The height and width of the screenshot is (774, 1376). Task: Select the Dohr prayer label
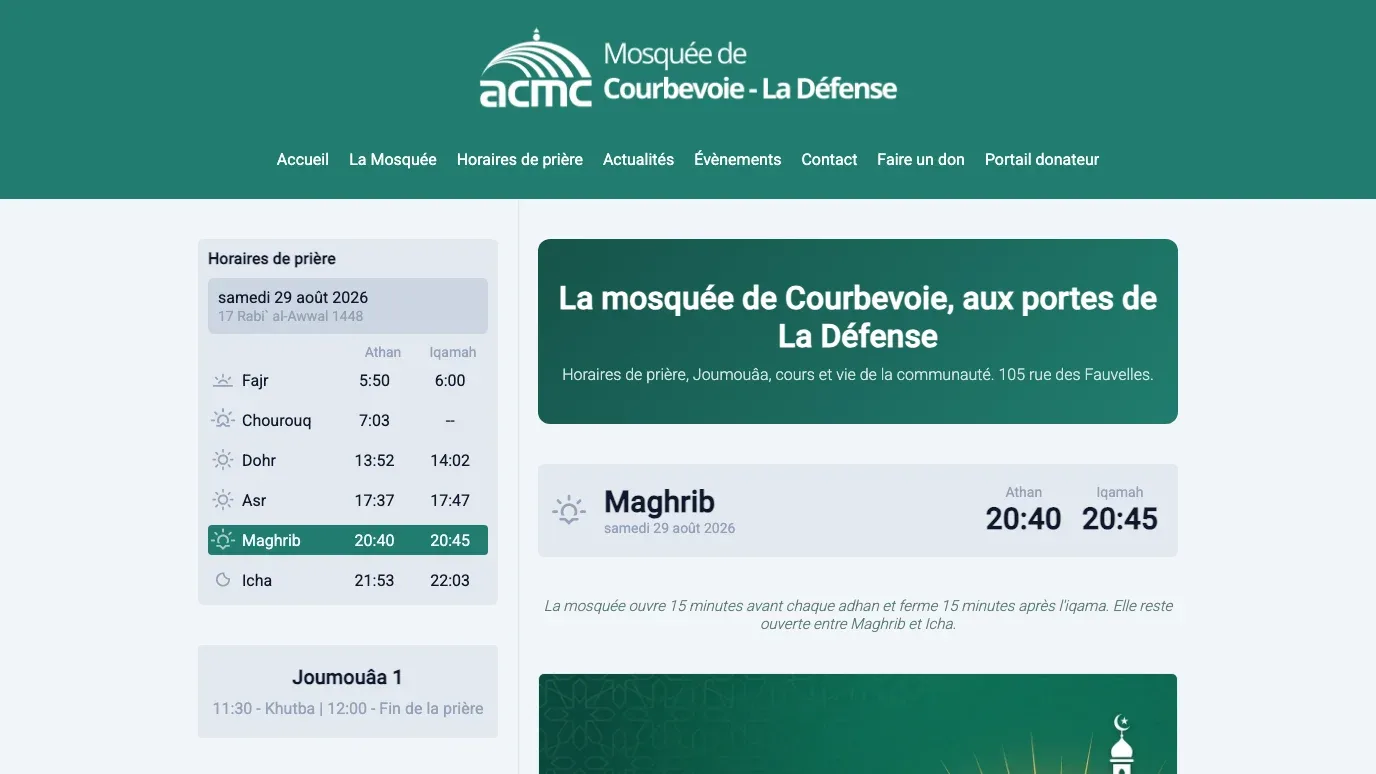point(259,461)
